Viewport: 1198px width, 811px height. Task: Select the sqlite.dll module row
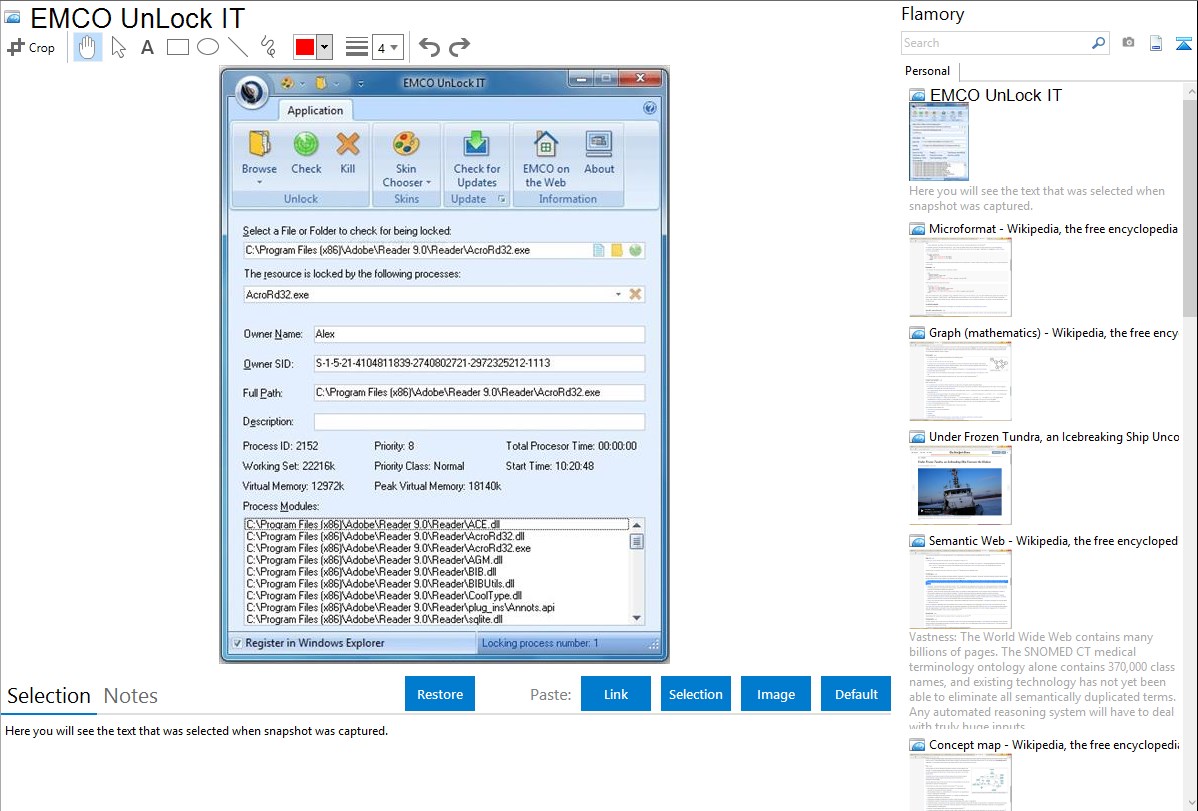(x=436, y=619)
